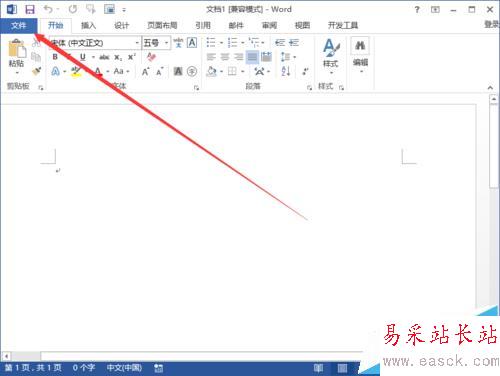Open the borders dropdown arrow

(243, 71)
